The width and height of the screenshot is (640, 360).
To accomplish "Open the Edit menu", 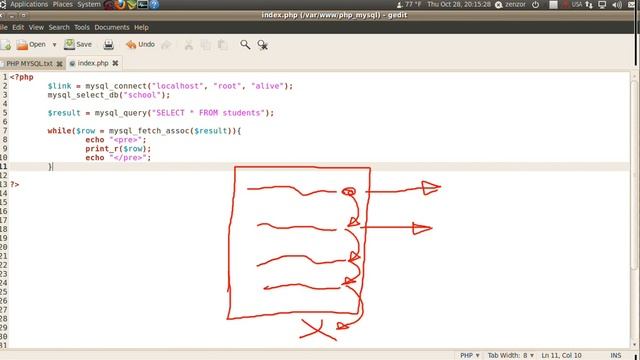I will pyautogui.click(x=18, y=27).
